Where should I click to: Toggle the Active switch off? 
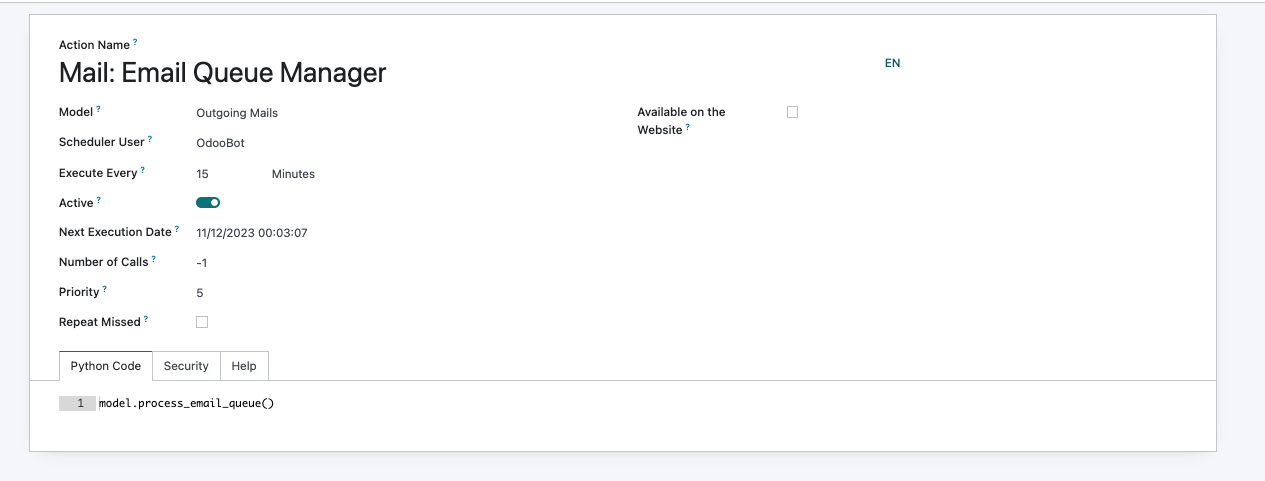[x=208, y=203]
